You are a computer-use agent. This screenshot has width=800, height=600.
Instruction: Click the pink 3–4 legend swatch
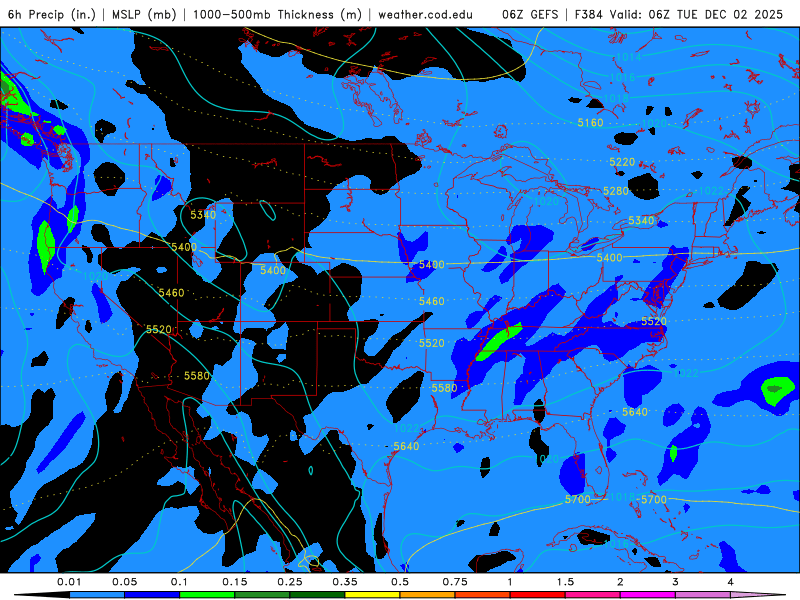703,595
